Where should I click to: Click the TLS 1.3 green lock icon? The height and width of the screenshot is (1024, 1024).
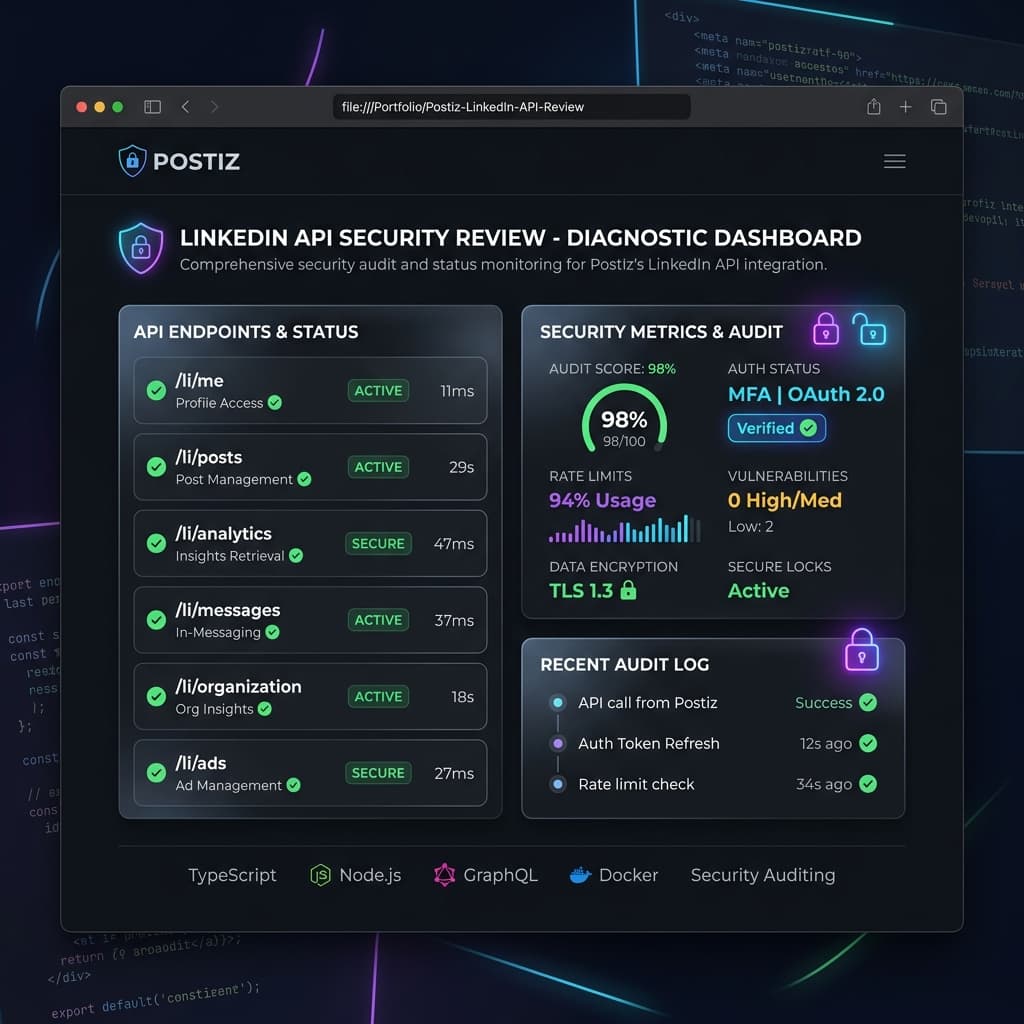point(628,590)
